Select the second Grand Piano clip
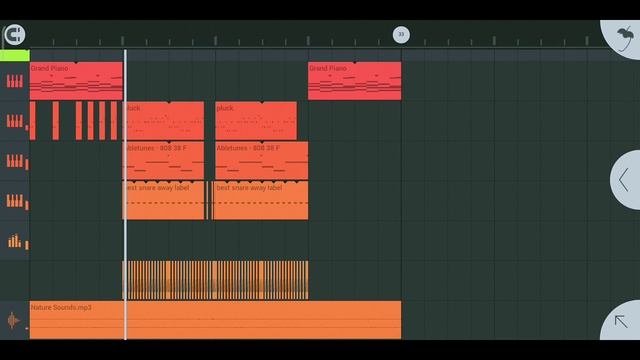 (355, 81)
